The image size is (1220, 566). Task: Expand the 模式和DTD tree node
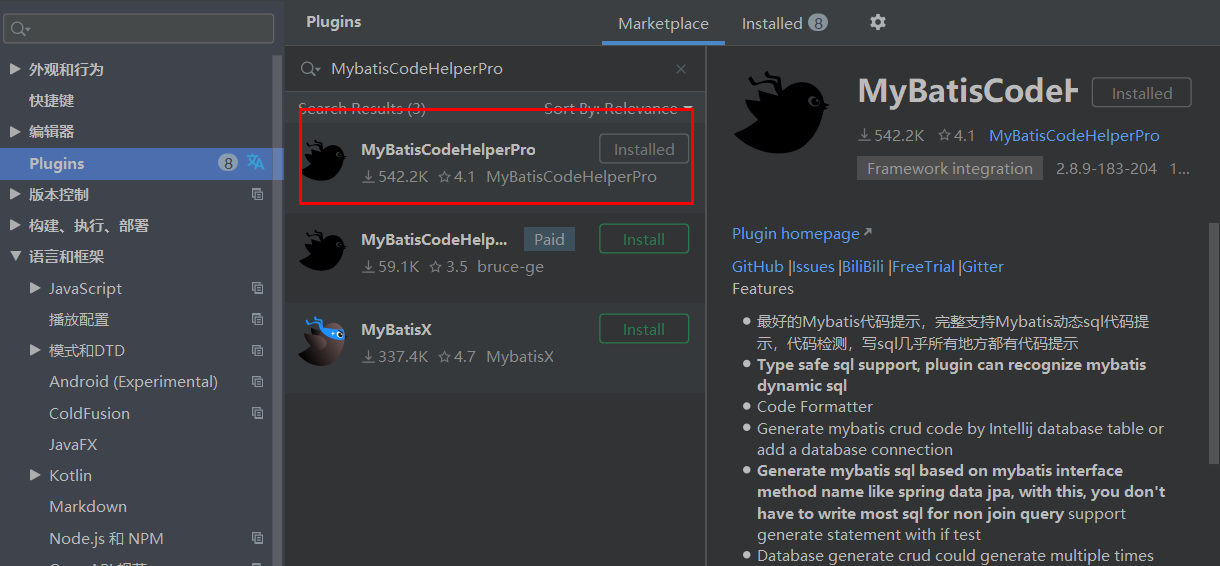point(35,350)
